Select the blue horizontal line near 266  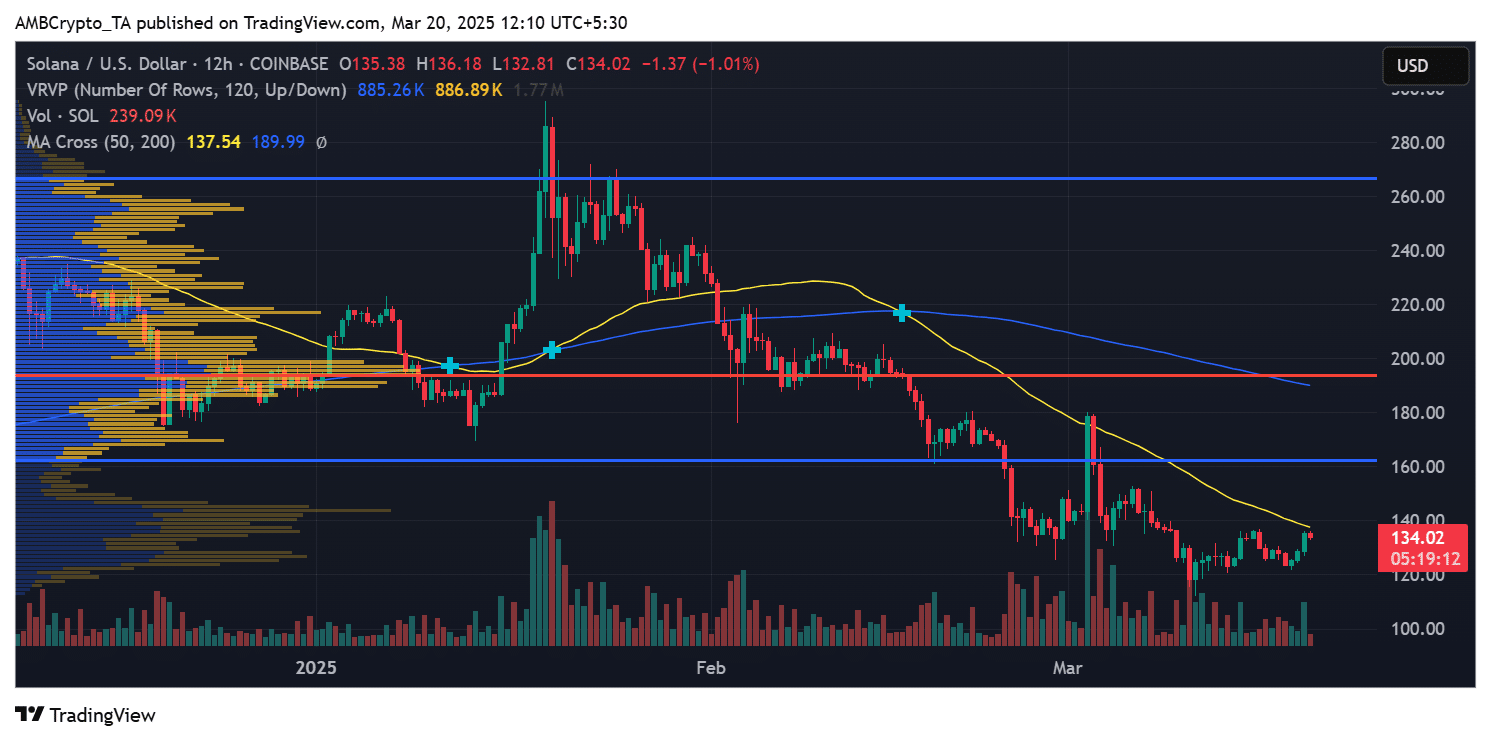[695, 178]
